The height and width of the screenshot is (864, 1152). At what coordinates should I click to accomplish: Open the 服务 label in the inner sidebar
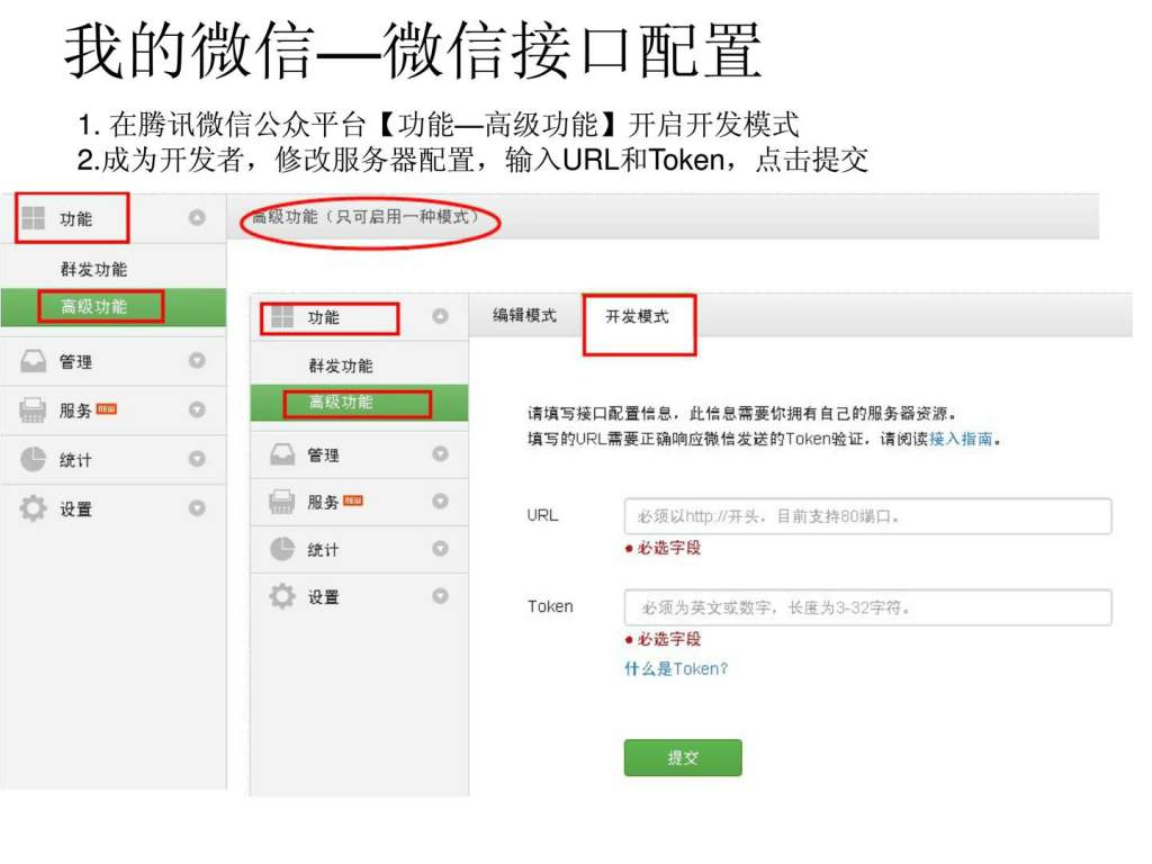pos(323,503)
